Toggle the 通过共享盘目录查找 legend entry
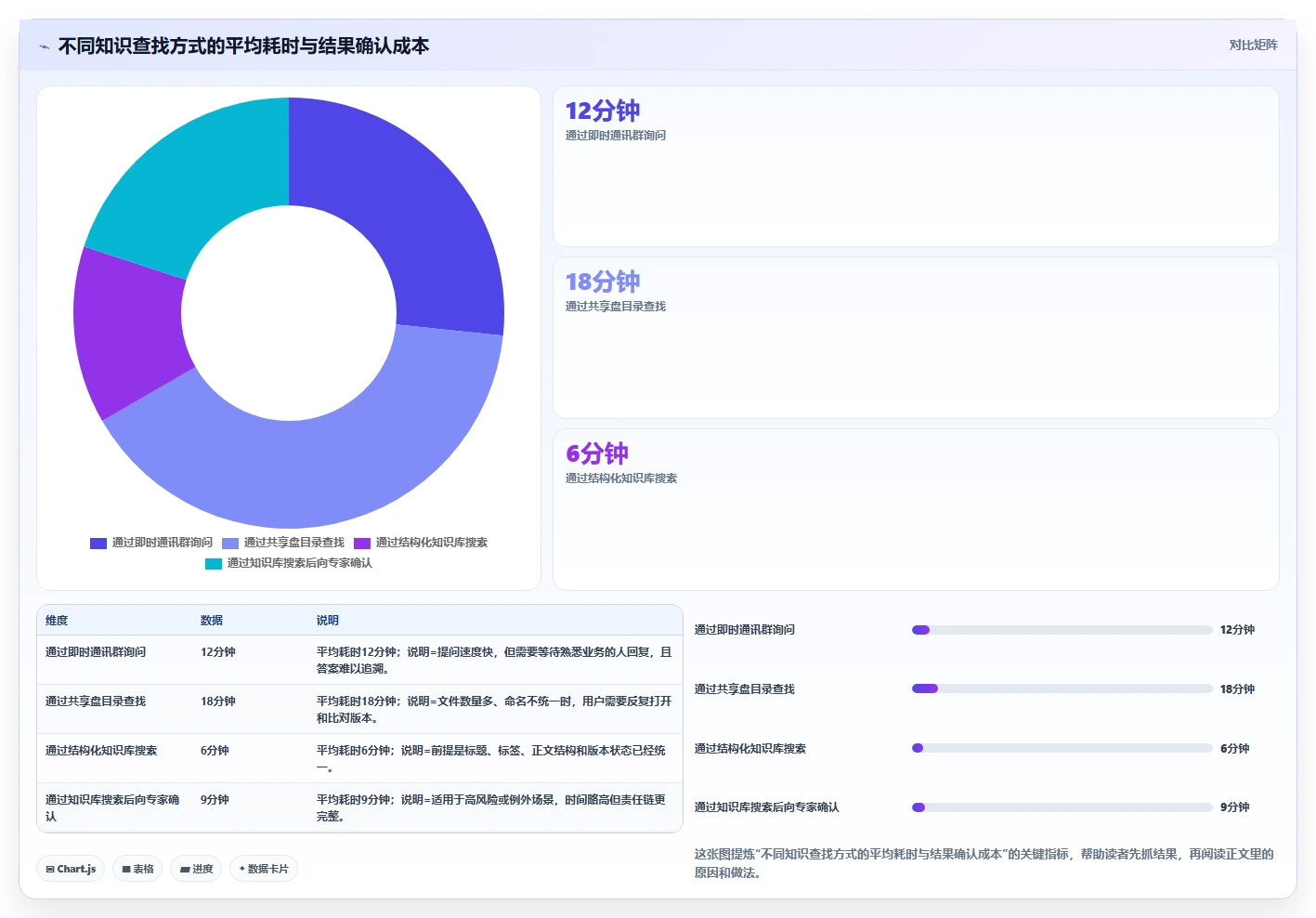 (283, 543)
